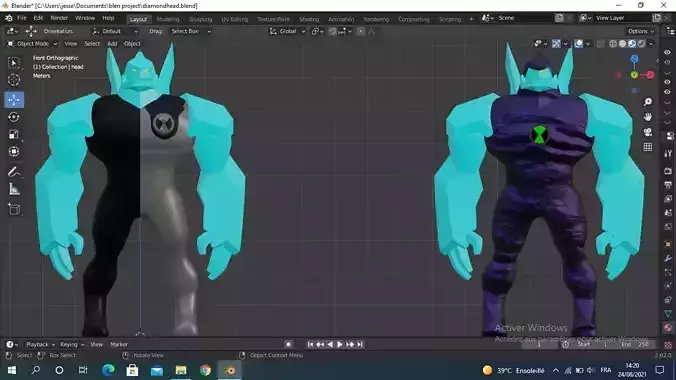Image resolution: width=676 pixels, height=380 pixels.
Task: Select the Add Cube tool
Action: coord(14,210)
